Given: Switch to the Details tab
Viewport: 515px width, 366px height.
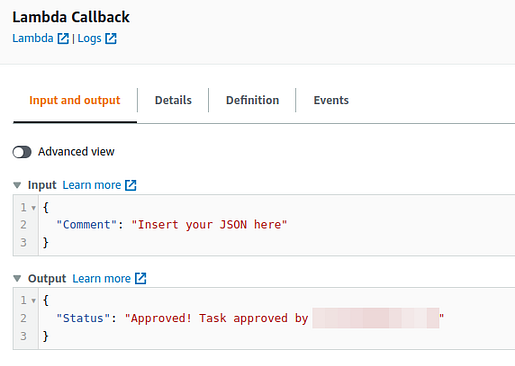Looking at the screenshot, I should [173, 100].
